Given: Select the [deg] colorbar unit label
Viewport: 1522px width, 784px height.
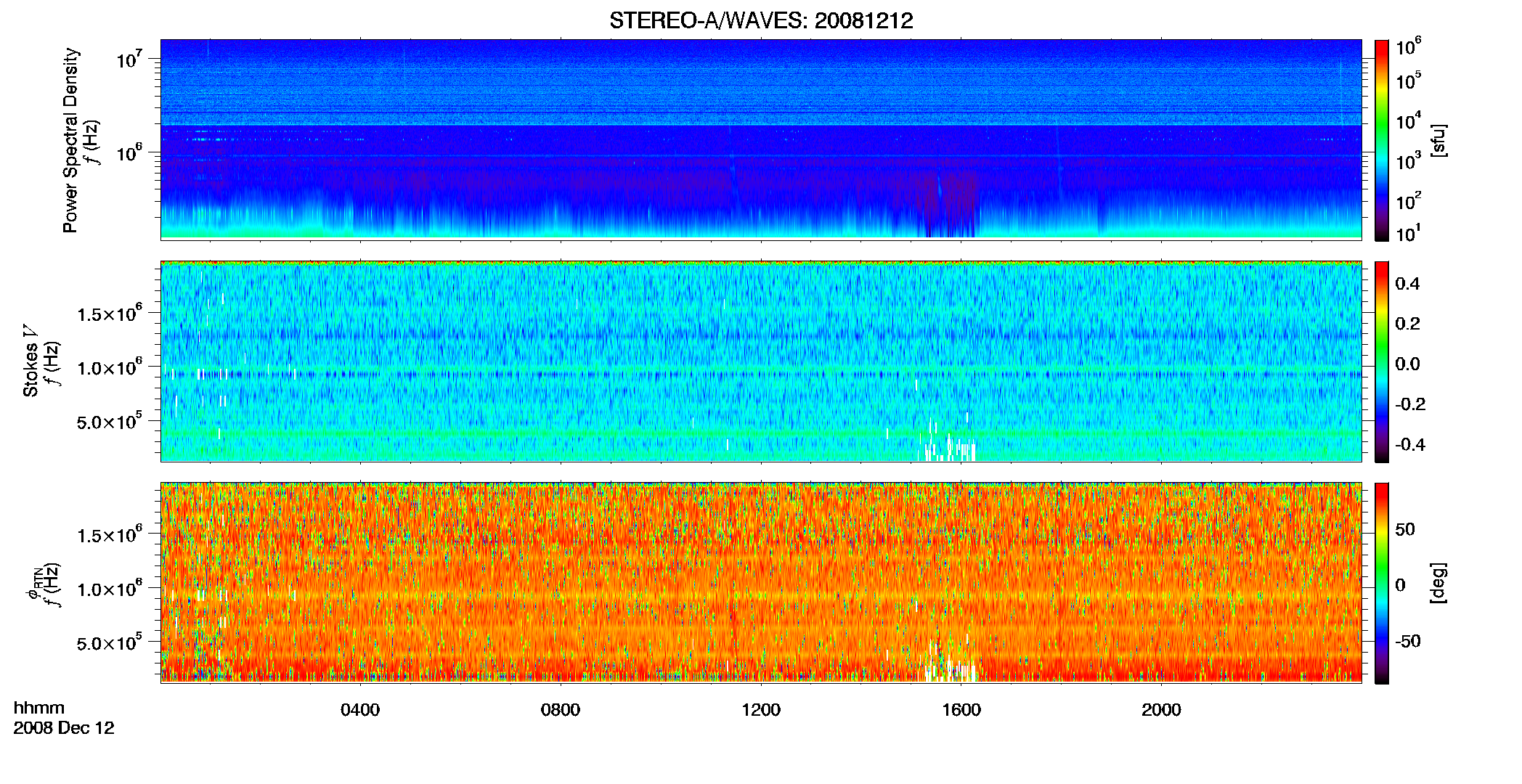Looking at the screenshot, I should click(1438, 583).
